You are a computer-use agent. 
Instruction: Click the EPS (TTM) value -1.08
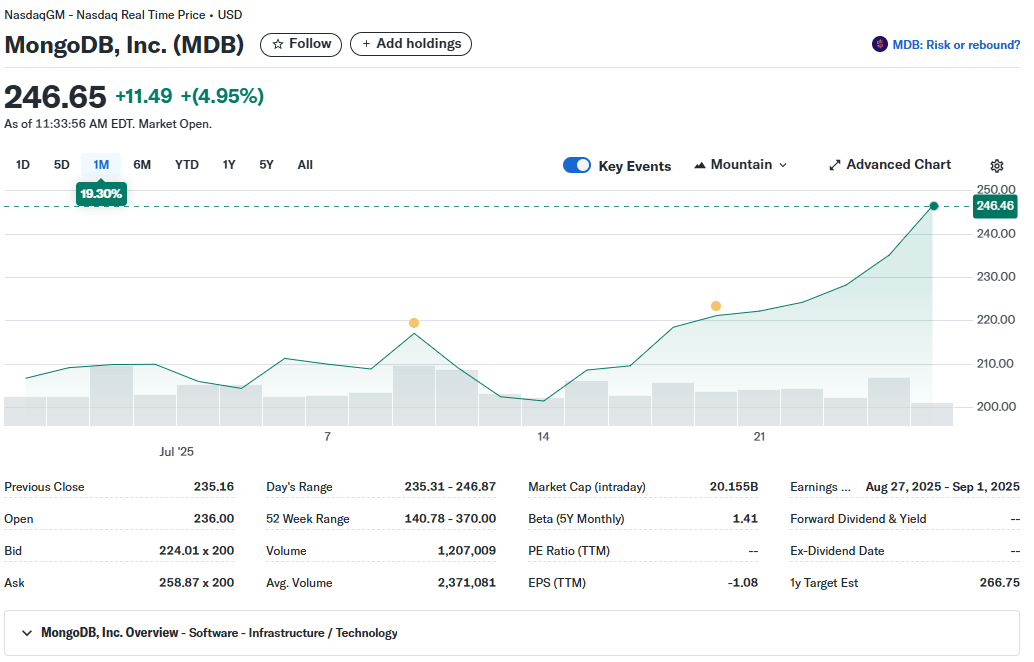point(743,583)
